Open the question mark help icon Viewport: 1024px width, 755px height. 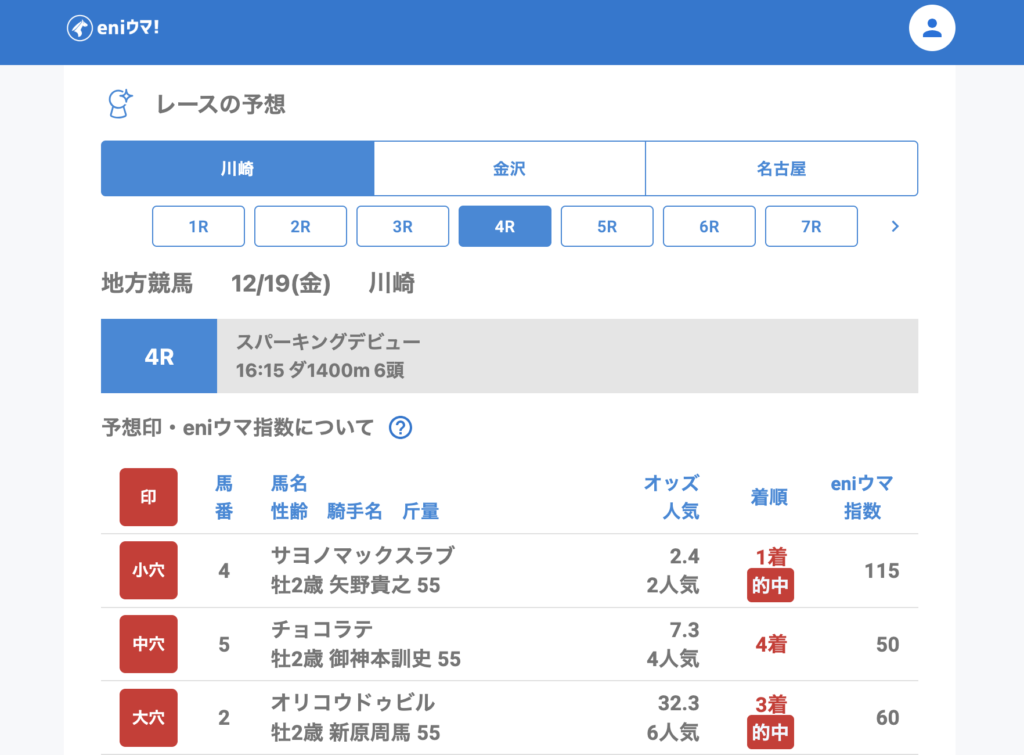click(400, 428)
